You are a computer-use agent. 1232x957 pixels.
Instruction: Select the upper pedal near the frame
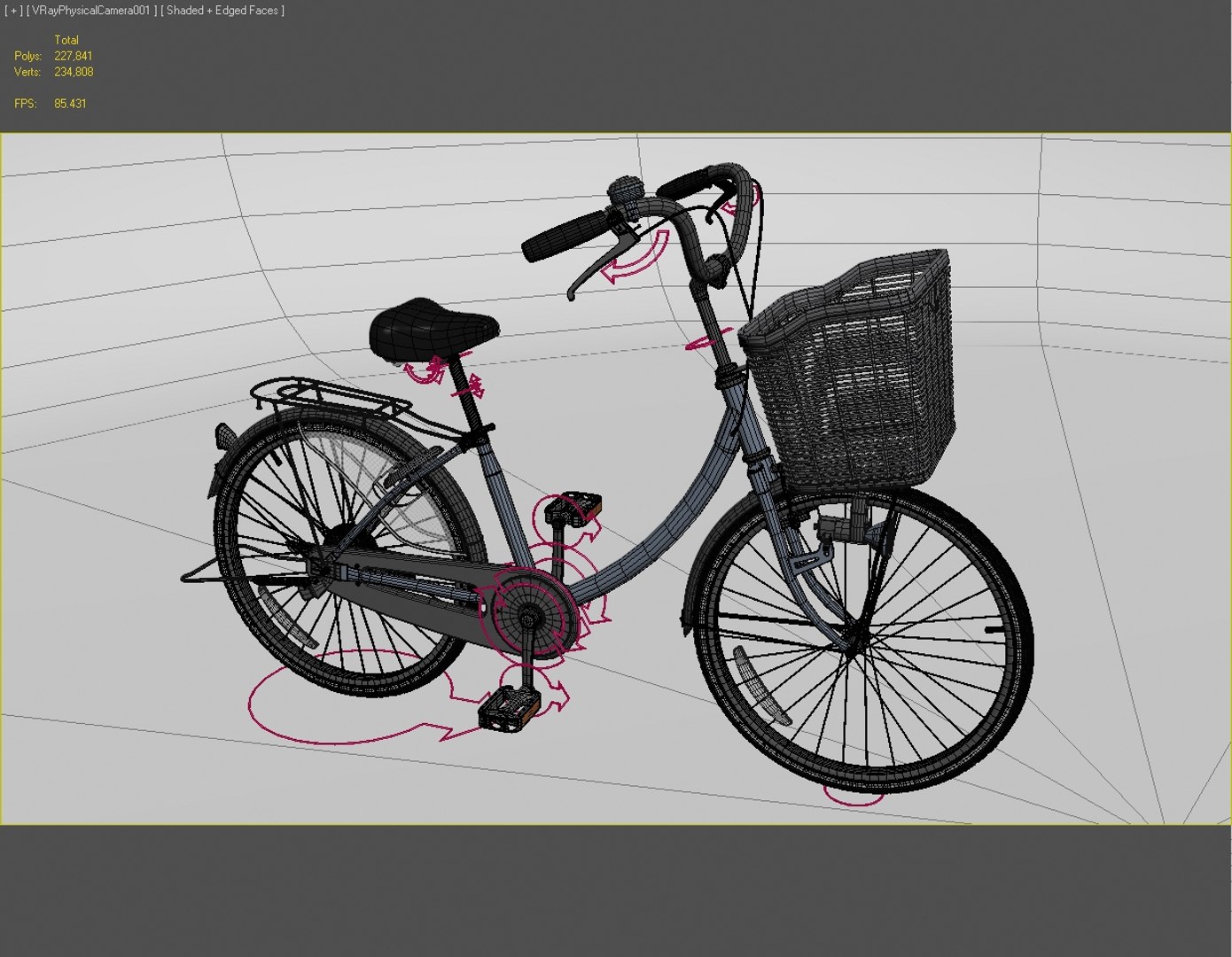coord(573,508)
